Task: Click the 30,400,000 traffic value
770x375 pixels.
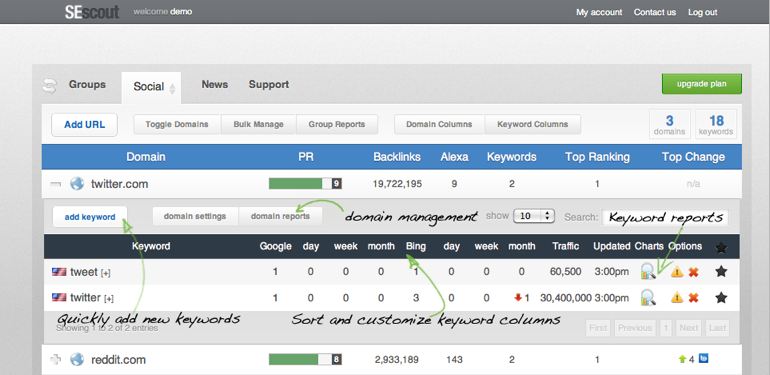Action: [566, 297]
